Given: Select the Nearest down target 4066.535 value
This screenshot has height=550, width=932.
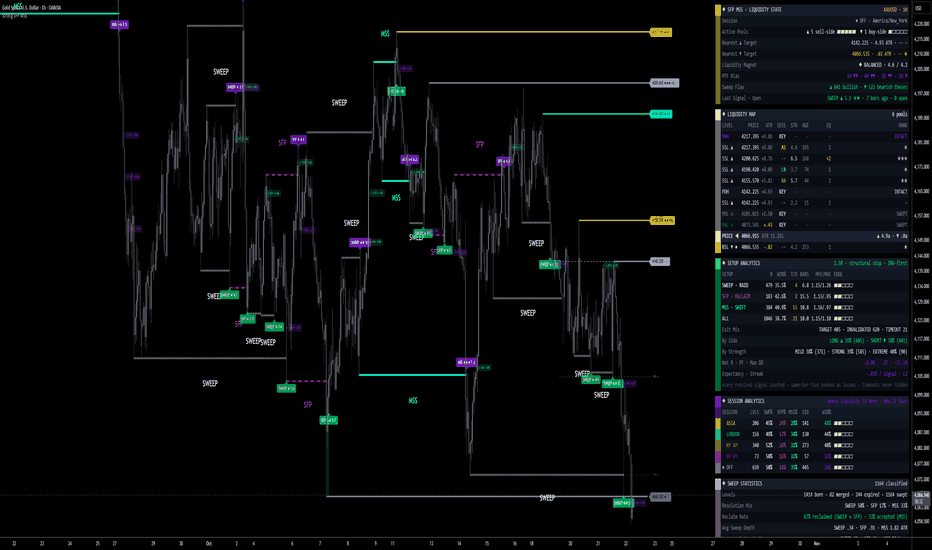Looking at the screenshot, I should pos(879,54).
